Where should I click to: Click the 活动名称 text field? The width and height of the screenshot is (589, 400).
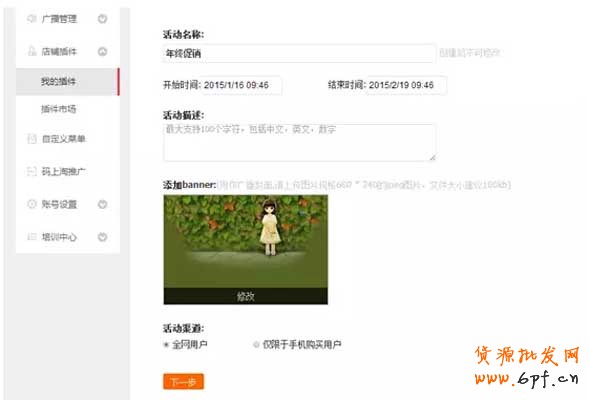(299, 53)
